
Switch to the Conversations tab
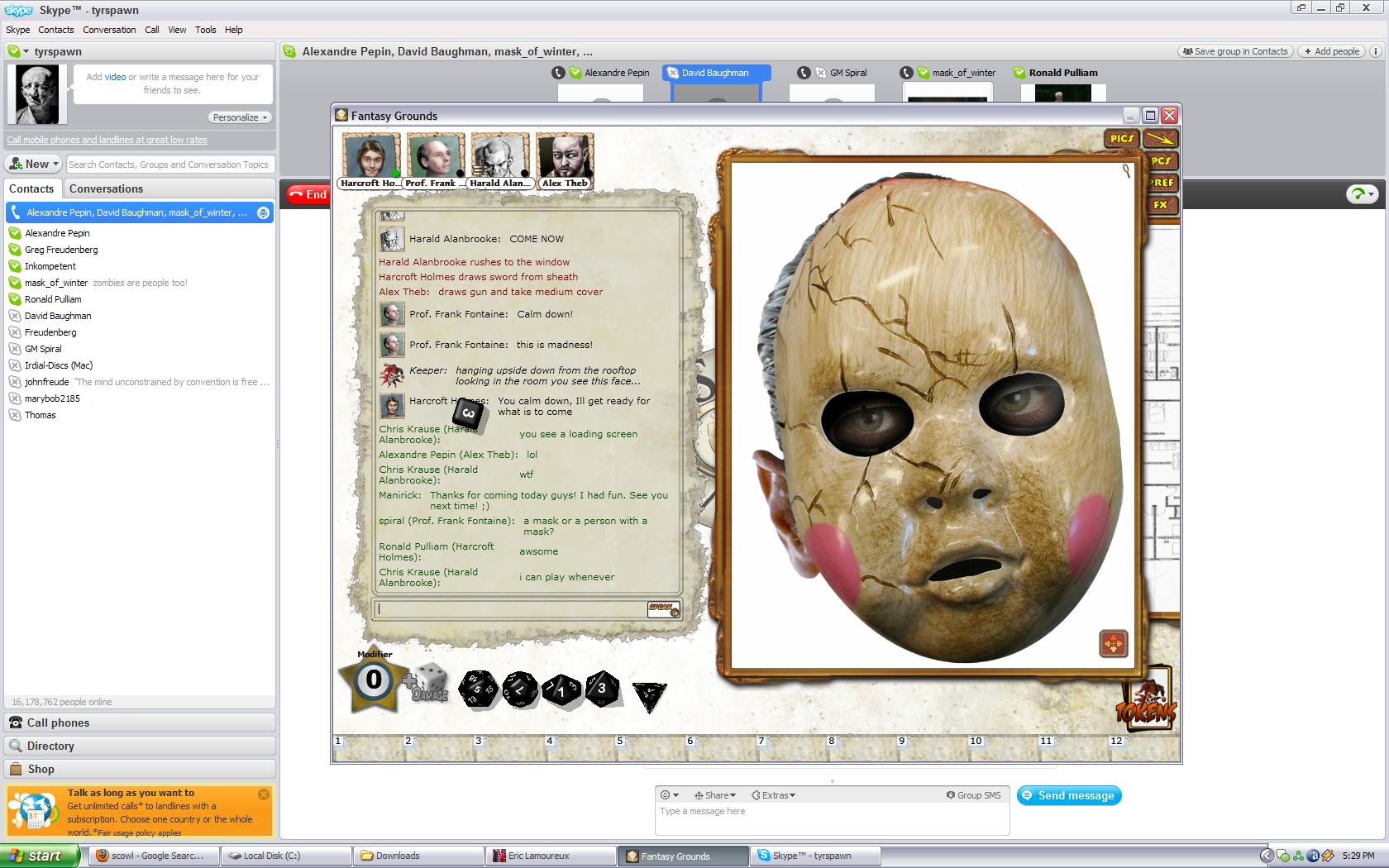click(106, 188)
